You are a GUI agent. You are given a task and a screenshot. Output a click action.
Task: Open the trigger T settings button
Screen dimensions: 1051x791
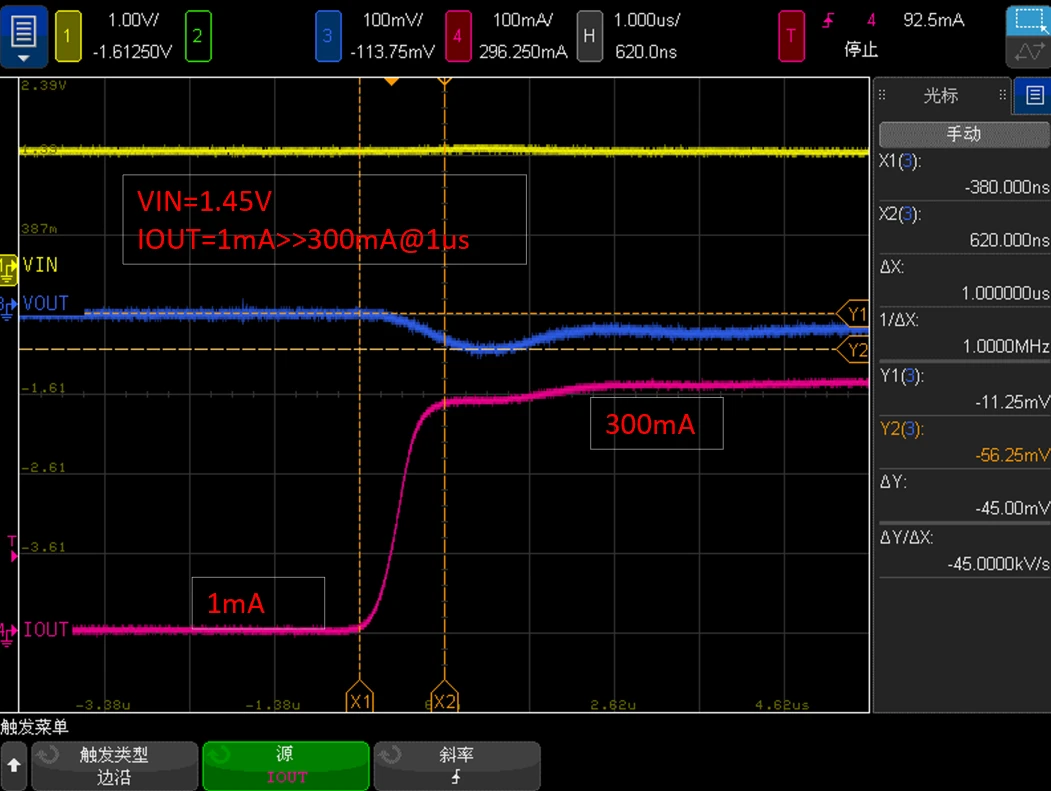coord(791,36)
